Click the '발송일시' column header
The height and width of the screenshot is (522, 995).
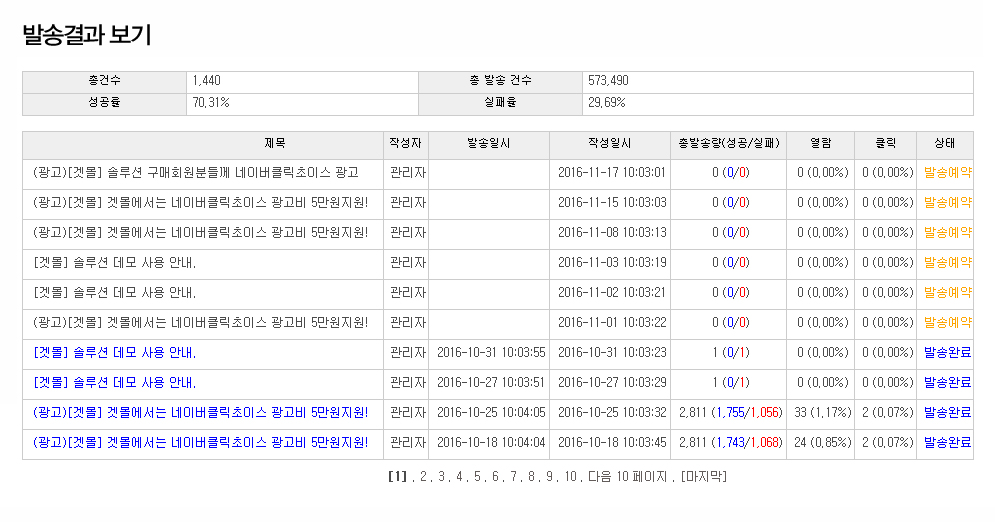[488, 143]
